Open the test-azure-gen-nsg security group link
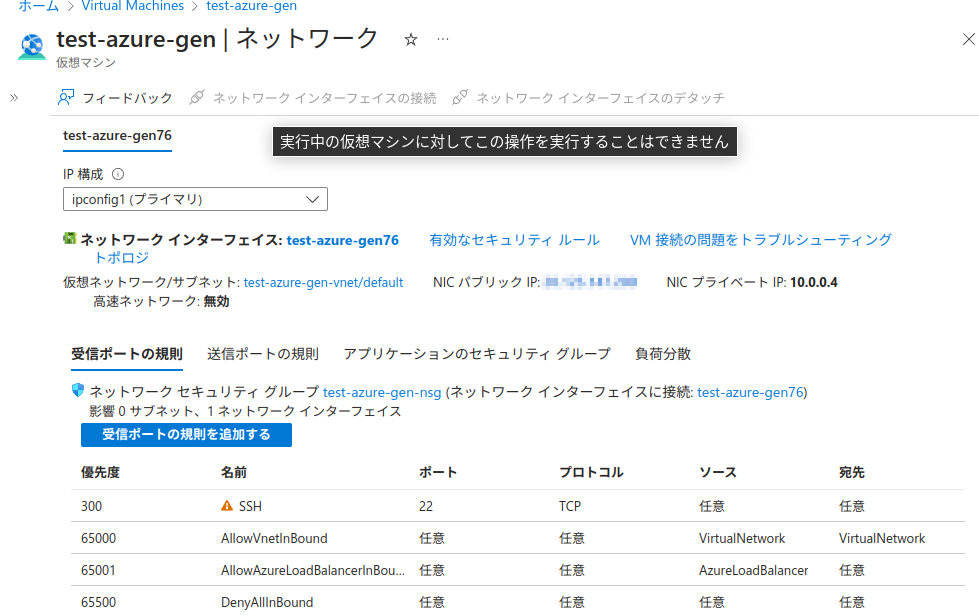The width and height of the screenshot is (979, 615). click(x=380, y=392)
